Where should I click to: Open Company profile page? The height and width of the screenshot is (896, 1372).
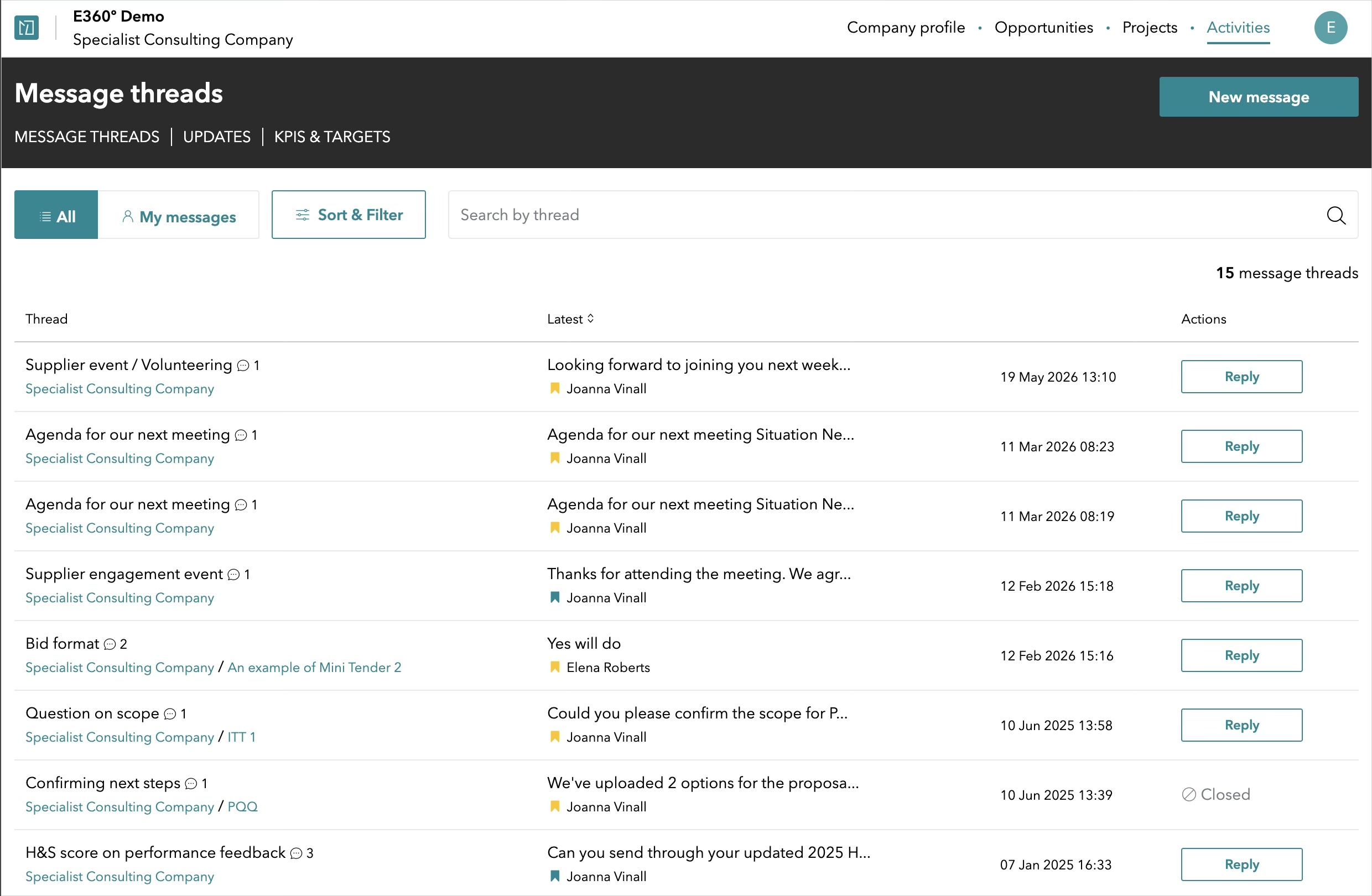coord(906,28)
